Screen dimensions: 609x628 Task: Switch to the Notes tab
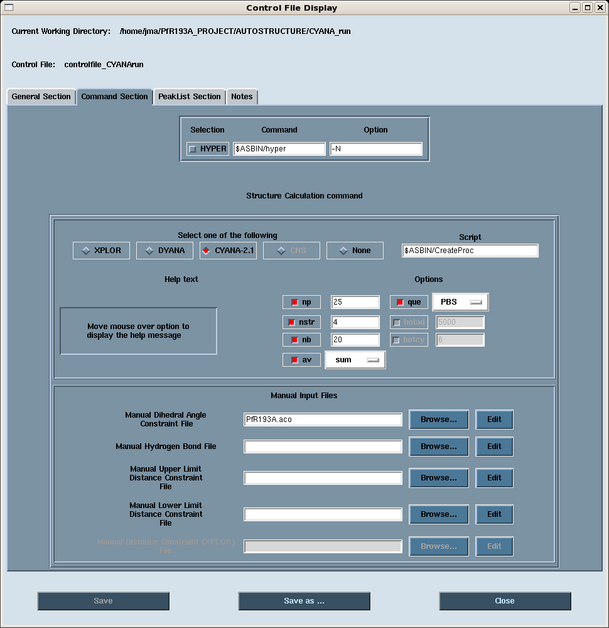point(242,97)
